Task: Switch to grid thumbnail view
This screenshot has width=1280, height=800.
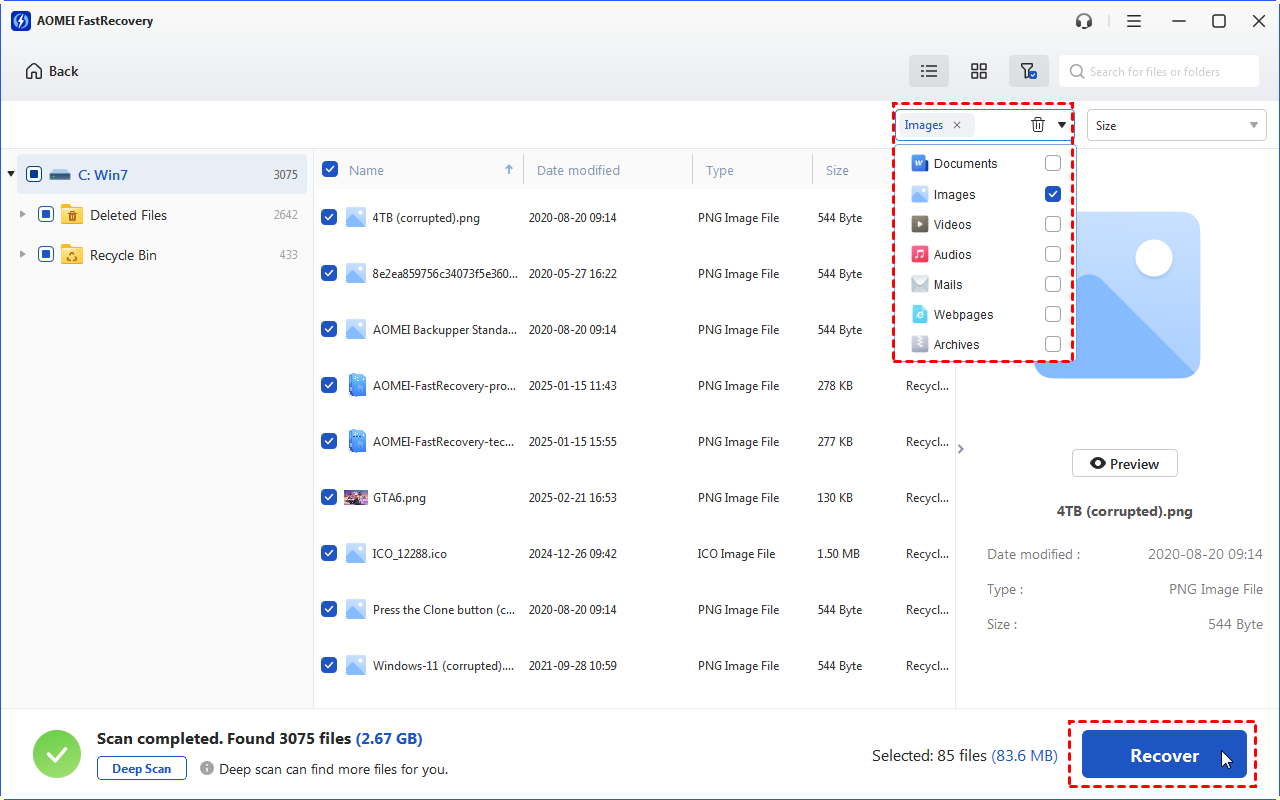Action: click(979, 71)
